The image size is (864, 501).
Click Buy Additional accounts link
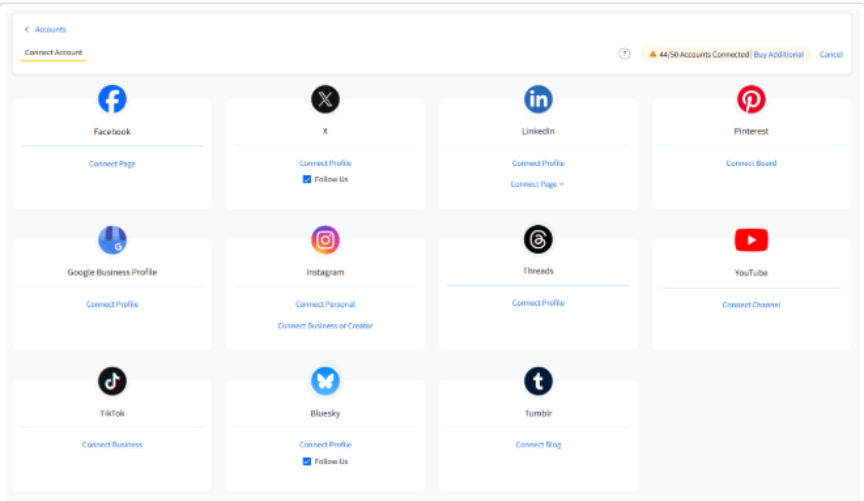pyautogui.click(x=779, y=55)
